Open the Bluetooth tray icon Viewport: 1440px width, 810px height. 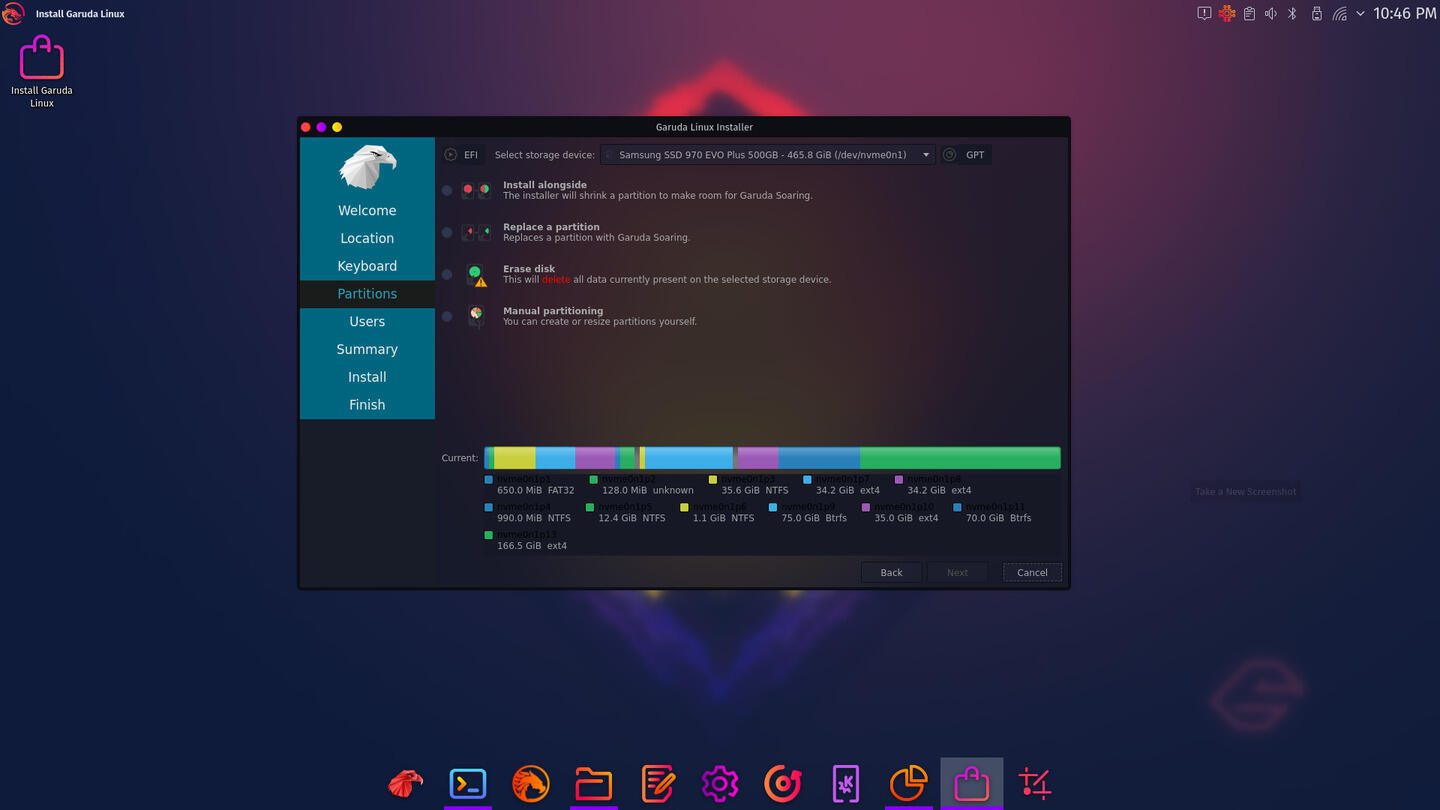[1292, 14]
